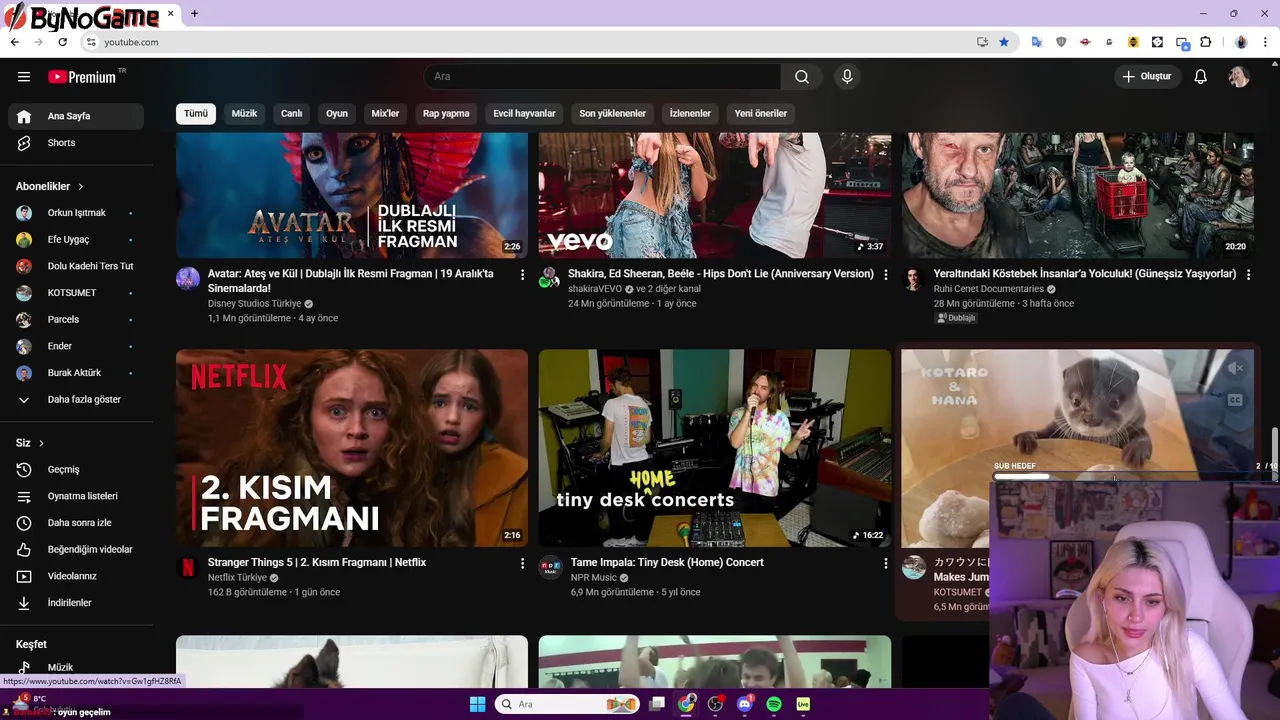Open NPR Music channel link
The height and width of the screenshot is (720, 1280).
click(594, 577)
